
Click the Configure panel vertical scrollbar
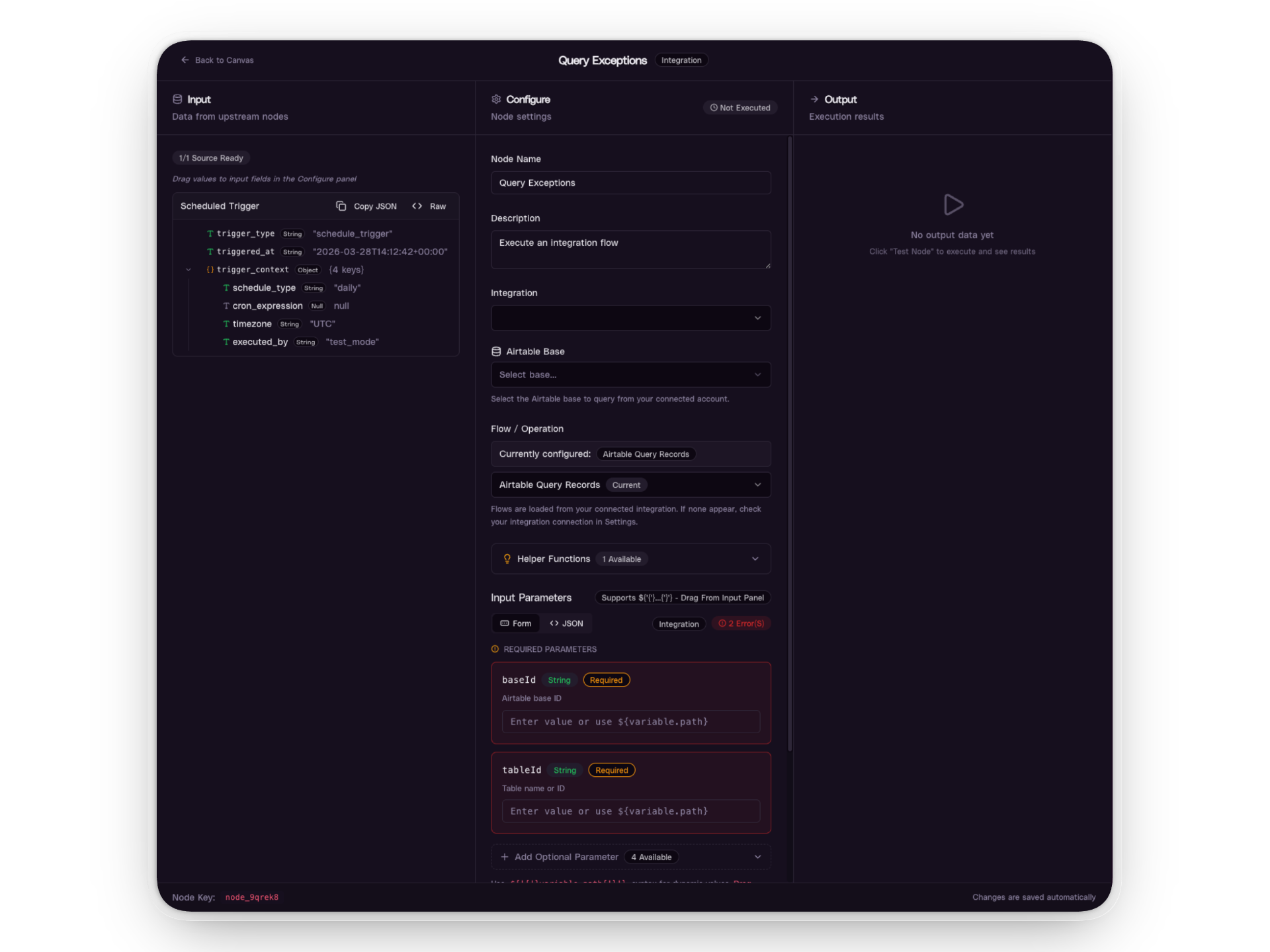pyautogui.click(x=790, y=443)
